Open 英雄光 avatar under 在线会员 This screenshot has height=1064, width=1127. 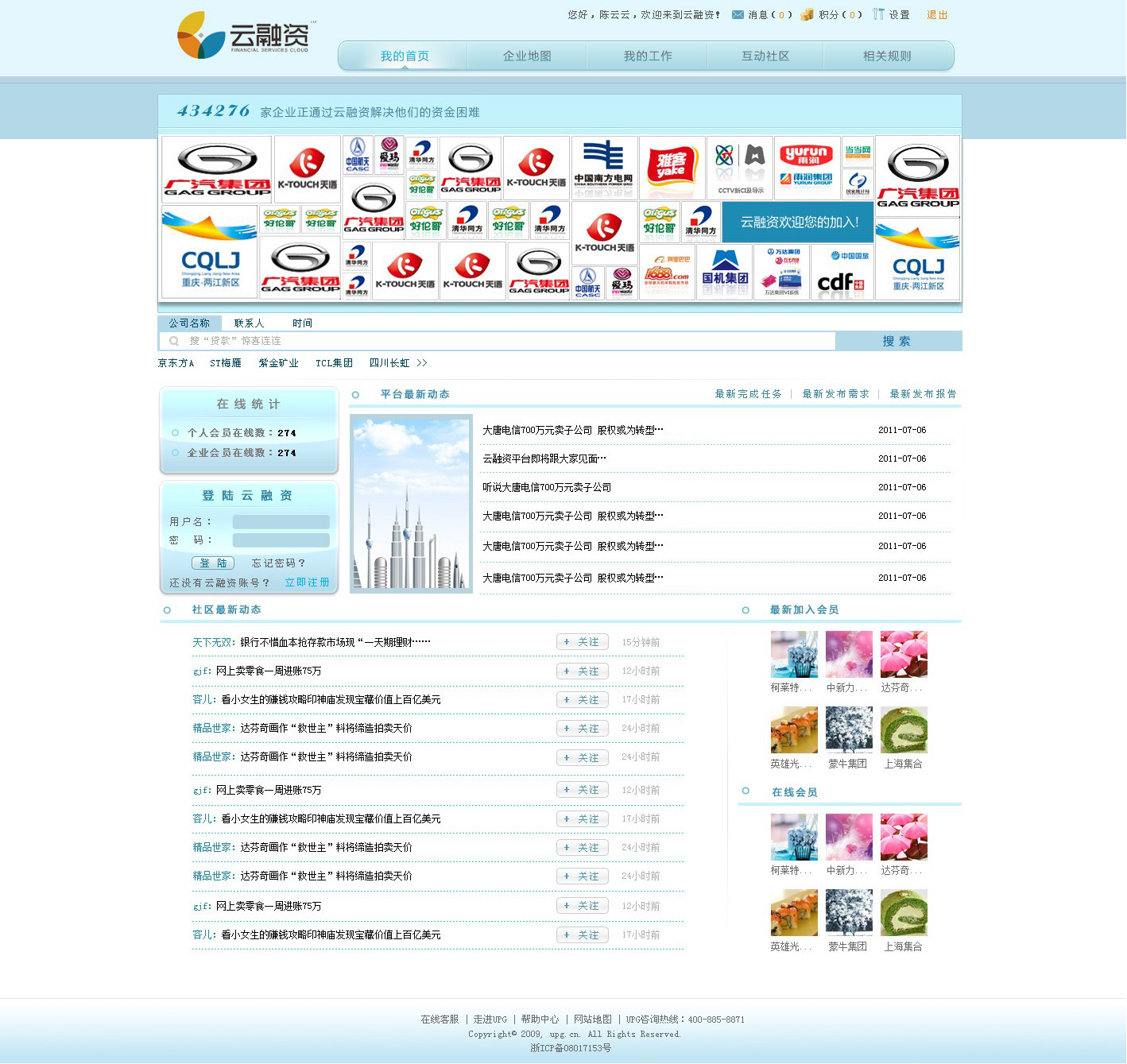pos(794,912)
